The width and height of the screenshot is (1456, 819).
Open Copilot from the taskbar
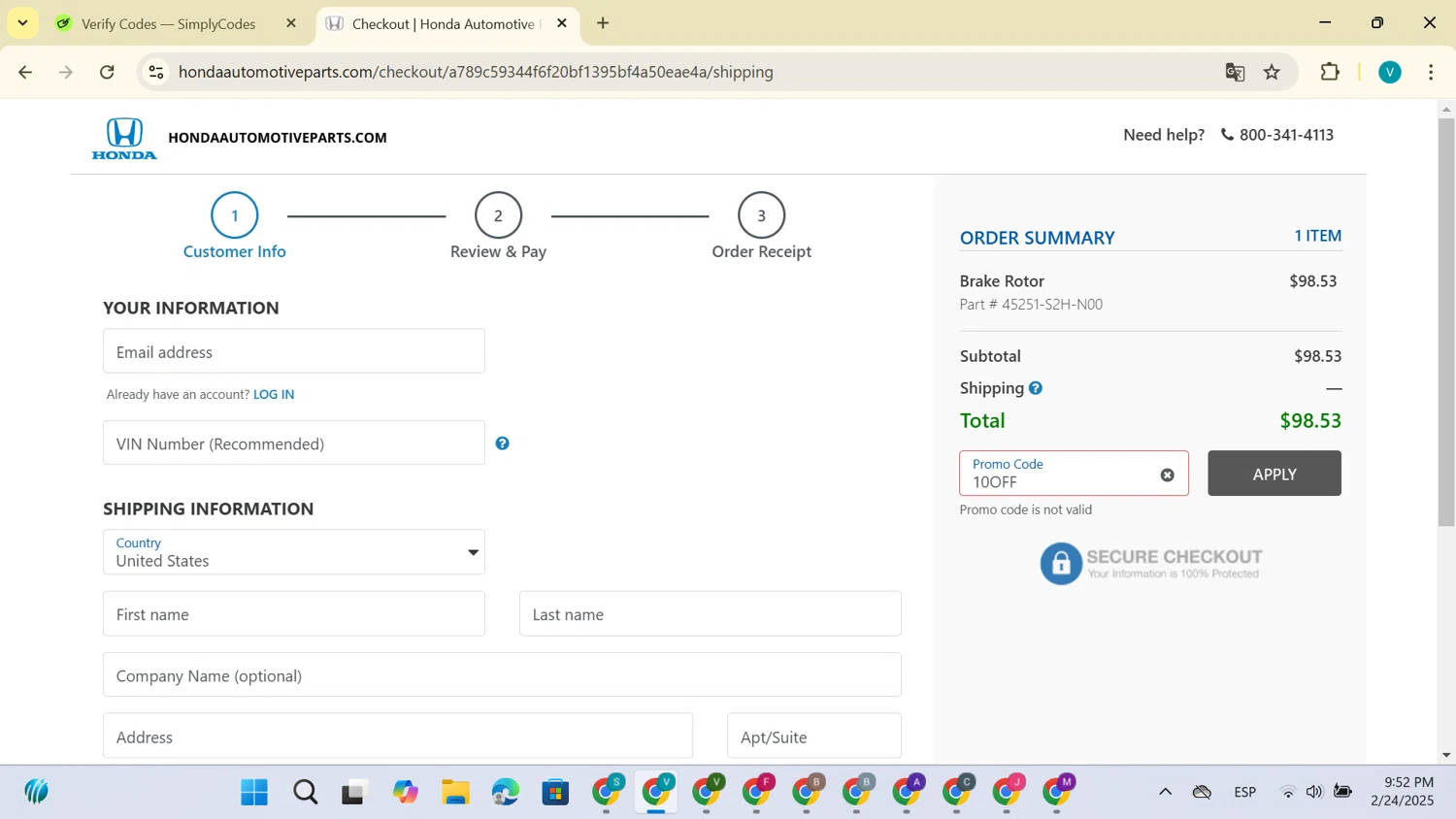pyautogui.click(x=406, y=793)
